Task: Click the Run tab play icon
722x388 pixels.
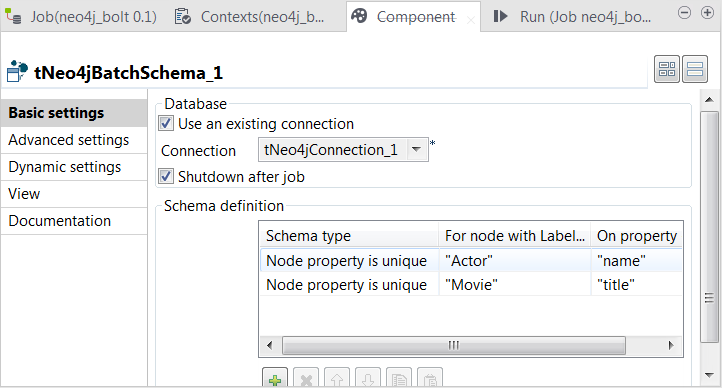Action: (x=500, y=16)
